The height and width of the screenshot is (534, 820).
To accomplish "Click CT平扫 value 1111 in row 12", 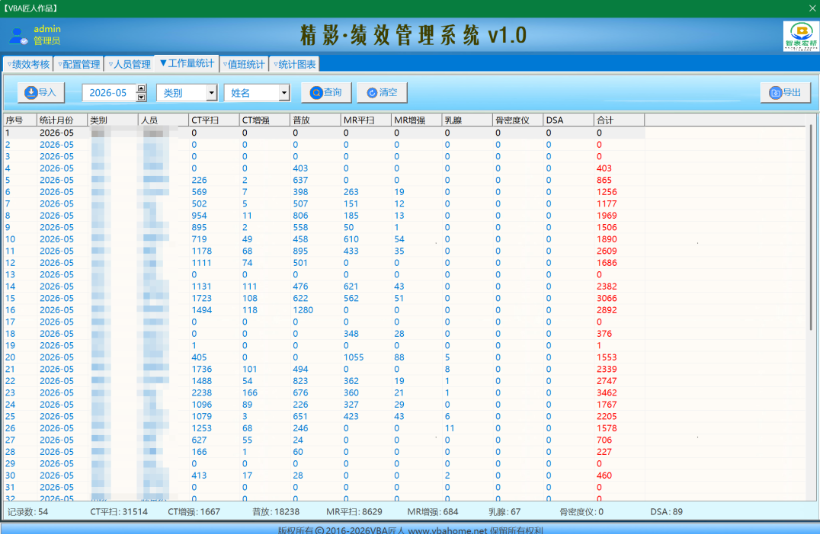I will (x=201, y=263).
